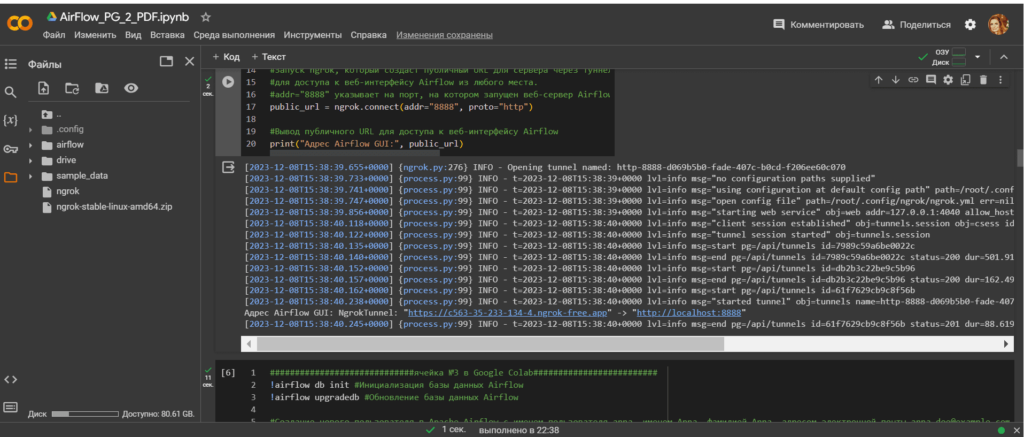Click the Поделиться share button
This screenshot has height=437, width=1024.
(x=916, y=24)
